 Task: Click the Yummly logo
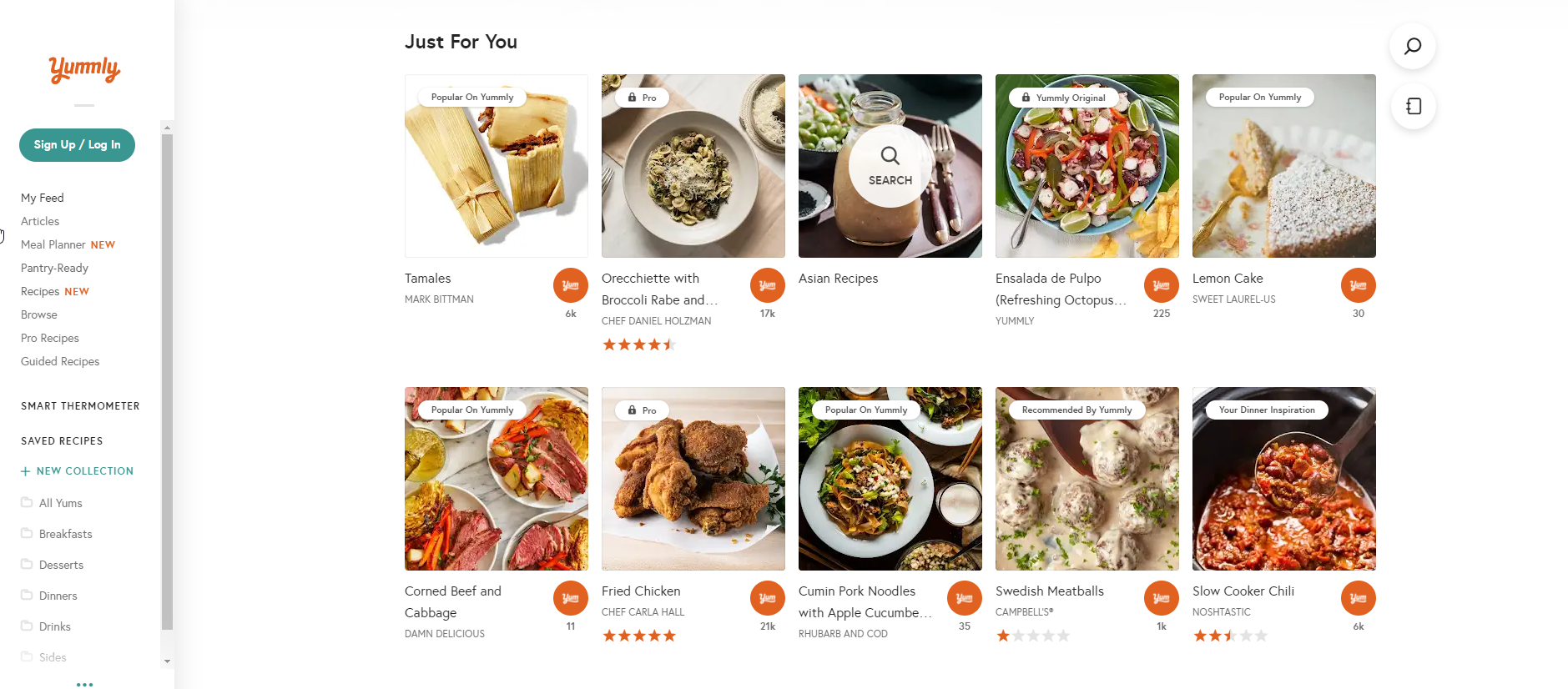pyautogui.click(x=84, y=69)
